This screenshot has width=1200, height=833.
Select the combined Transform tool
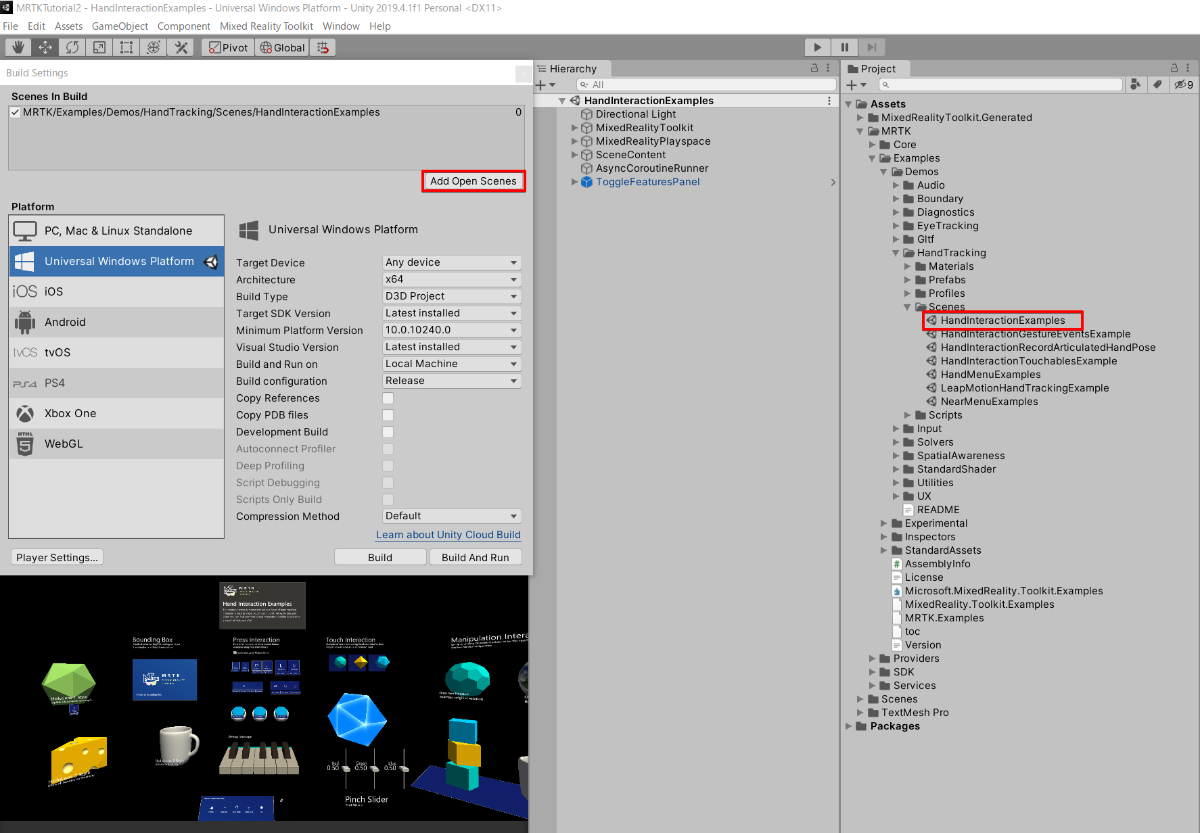[x=153, y=47]
